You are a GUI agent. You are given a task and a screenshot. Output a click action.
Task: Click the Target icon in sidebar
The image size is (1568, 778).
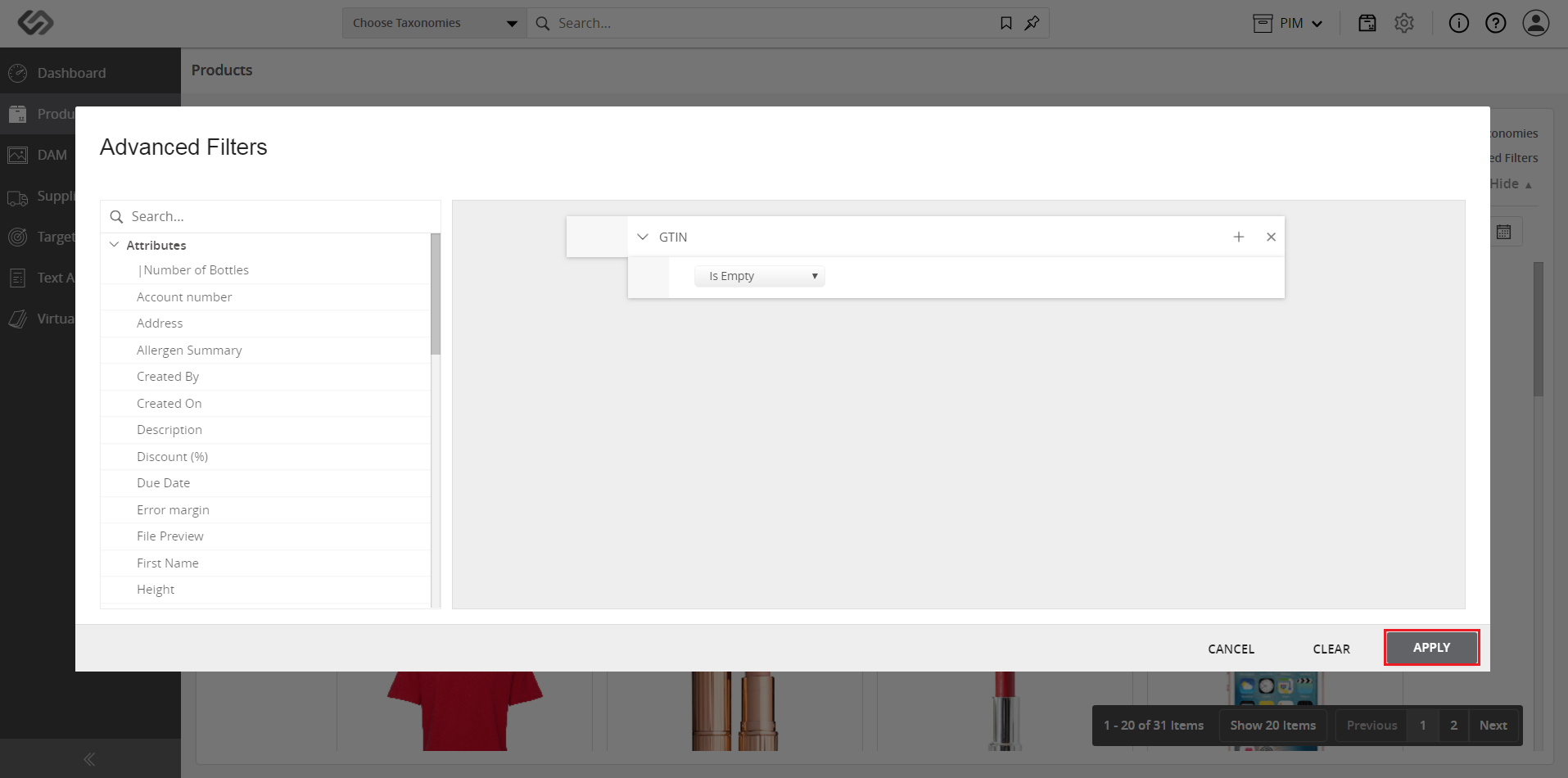pos(17,237)
